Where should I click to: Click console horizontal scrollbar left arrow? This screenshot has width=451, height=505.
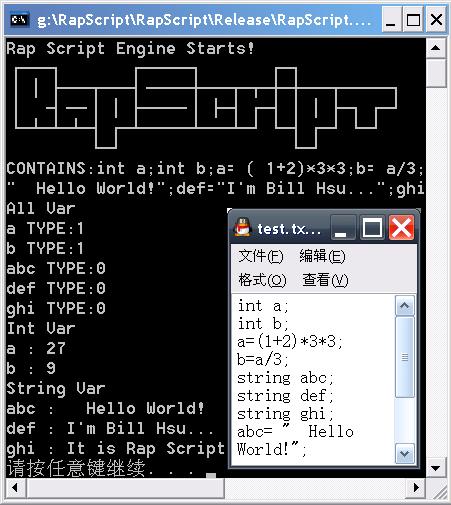15,488
